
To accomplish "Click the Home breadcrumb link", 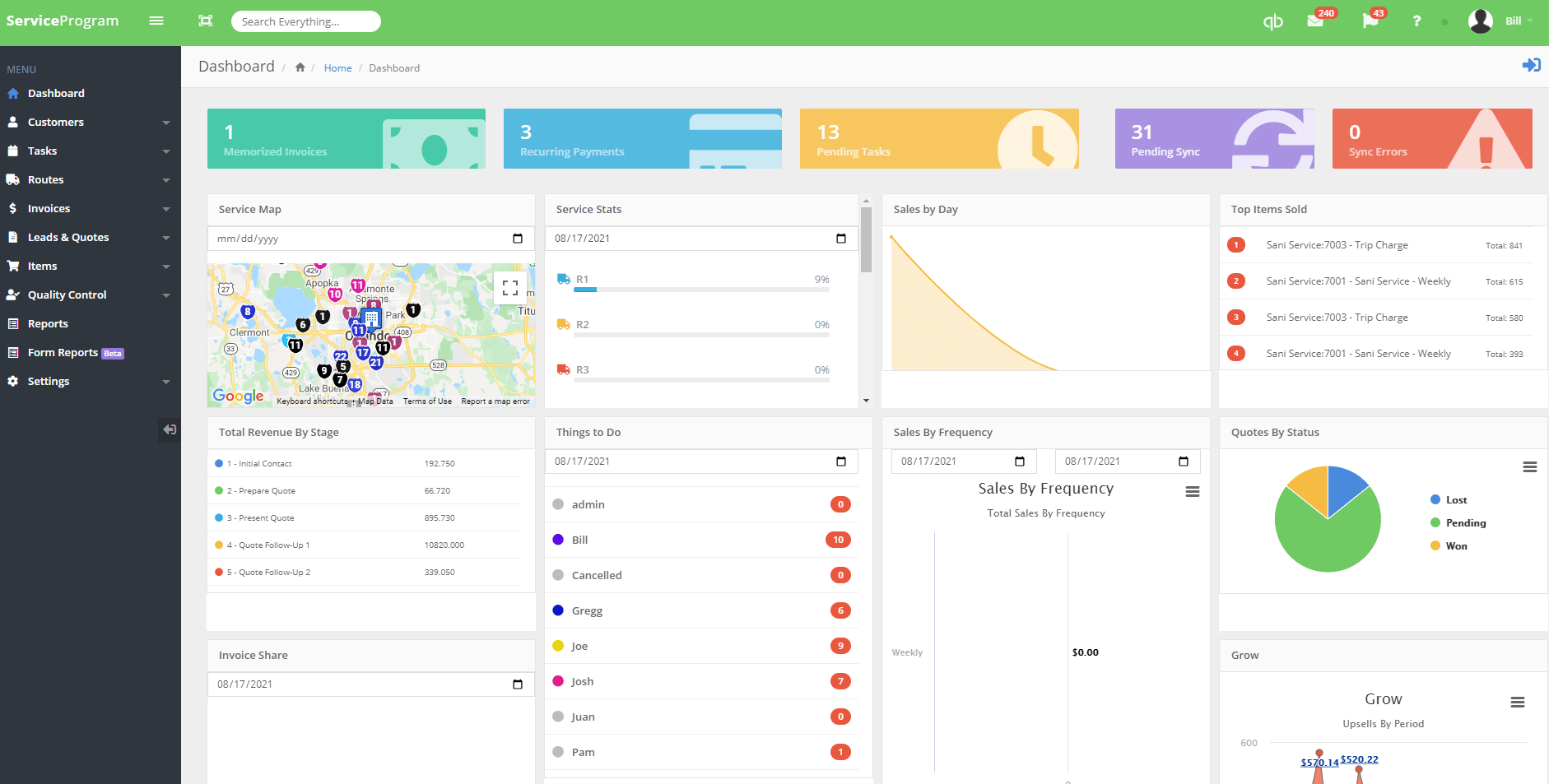I will pyautogui.click(x=337, y=68).
